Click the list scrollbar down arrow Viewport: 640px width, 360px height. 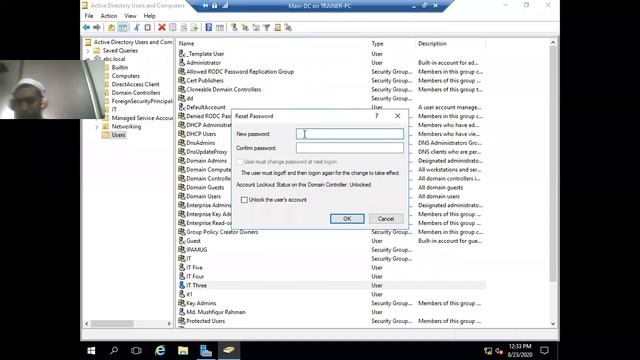[x=553, y=324]
